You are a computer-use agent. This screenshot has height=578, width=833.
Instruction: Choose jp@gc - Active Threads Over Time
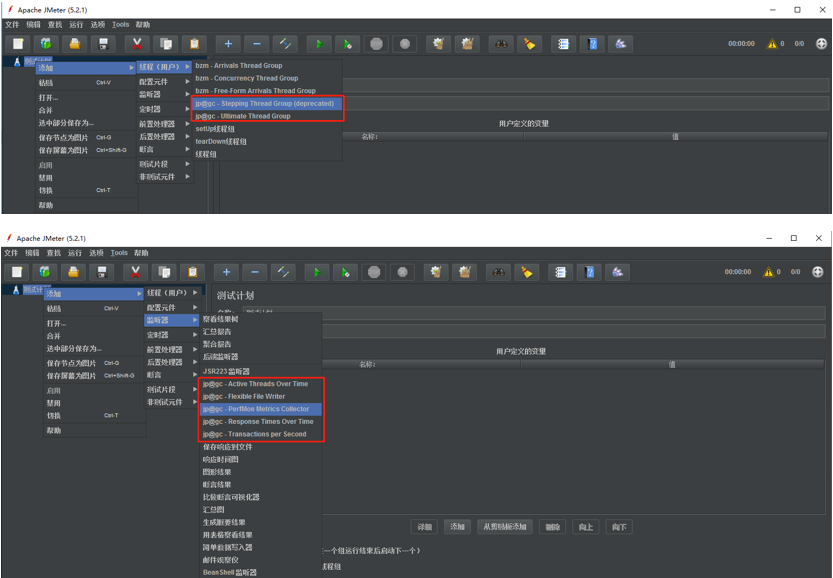click(x=261, y=384)
